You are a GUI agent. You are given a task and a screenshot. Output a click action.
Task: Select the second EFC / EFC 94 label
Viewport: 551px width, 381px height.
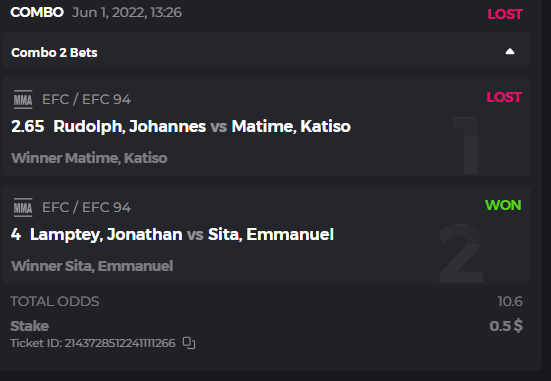[86, 207]
